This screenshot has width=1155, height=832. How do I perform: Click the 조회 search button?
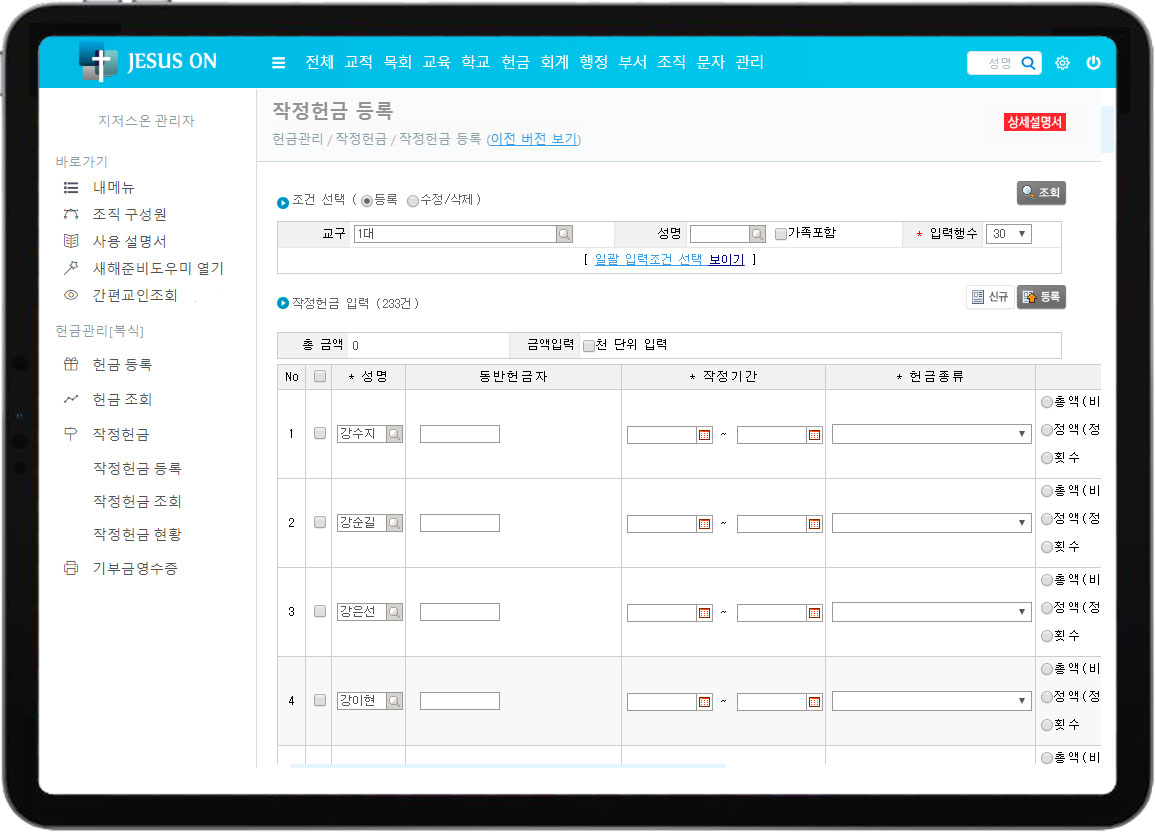[1041, 193]
